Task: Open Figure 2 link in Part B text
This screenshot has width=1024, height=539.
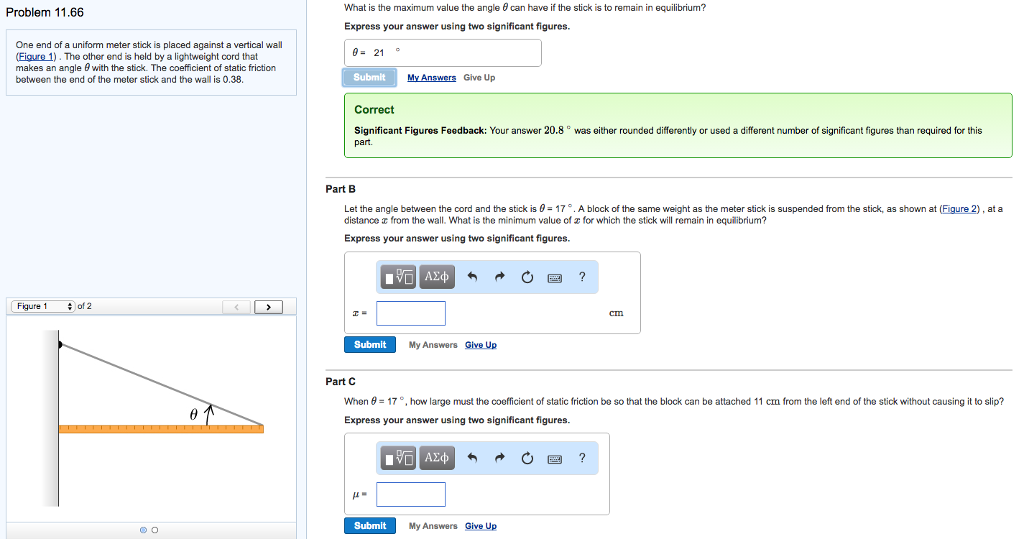Action: tap(959, 209)
